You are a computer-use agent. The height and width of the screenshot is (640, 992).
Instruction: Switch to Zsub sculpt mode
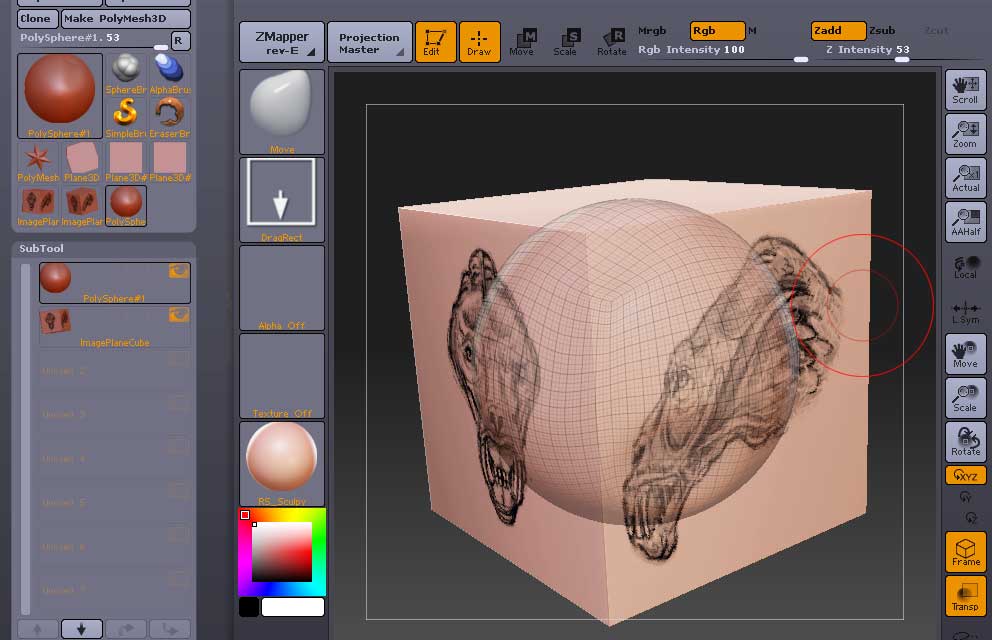point(882,30)
